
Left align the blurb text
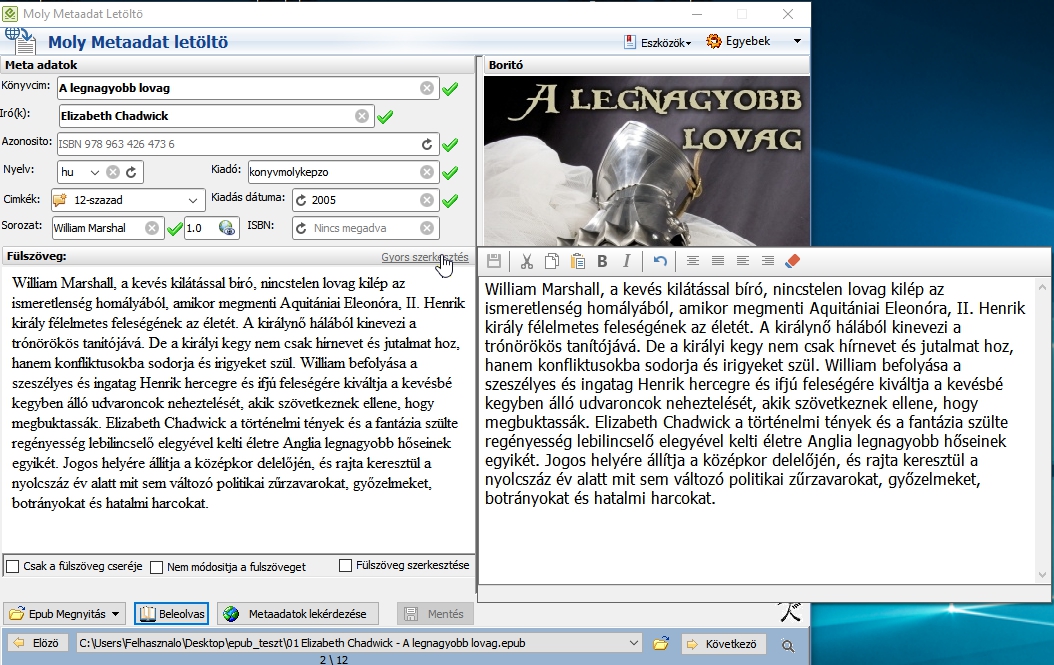(x=743, y=261)
